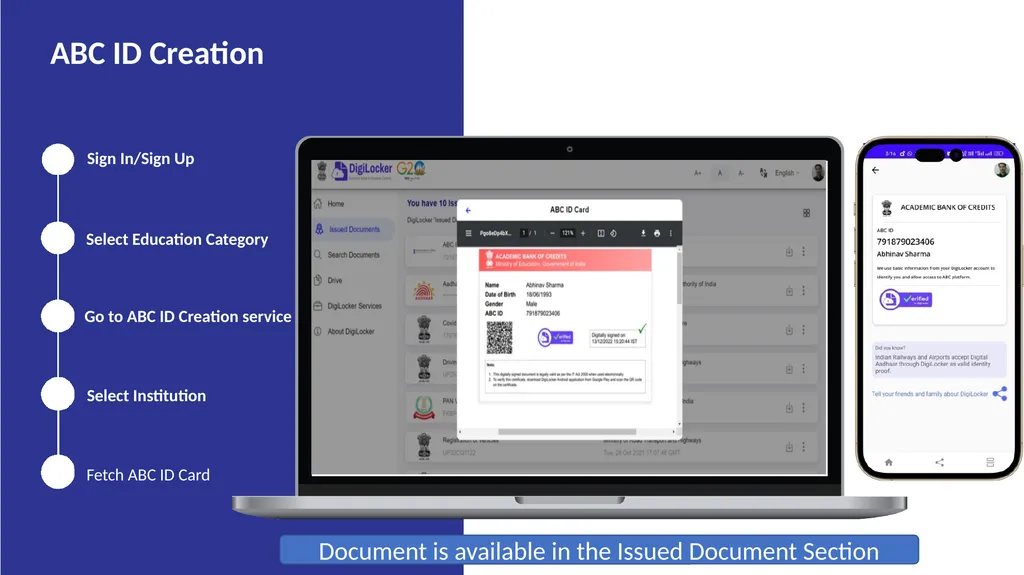Viewport: 1024px width, 575px height.
Task: Download the Aadhaar document row
Action: coord(789,291)
